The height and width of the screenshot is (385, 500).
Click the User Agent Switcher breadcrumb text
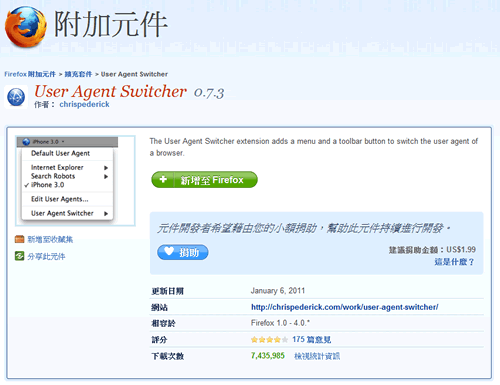[x=134, y=74]
